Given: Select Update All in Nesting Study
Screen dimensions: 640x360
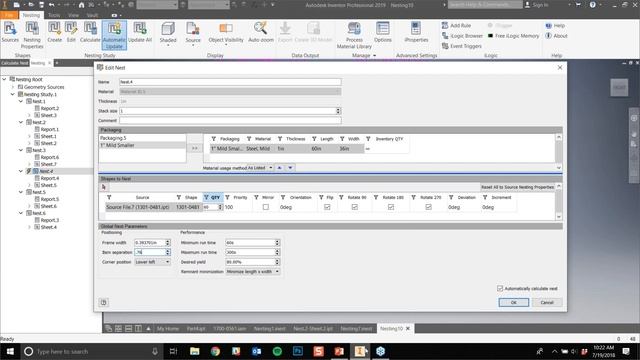Looking at the screenshot, I should pyautogui.click(x=140, y=32).
